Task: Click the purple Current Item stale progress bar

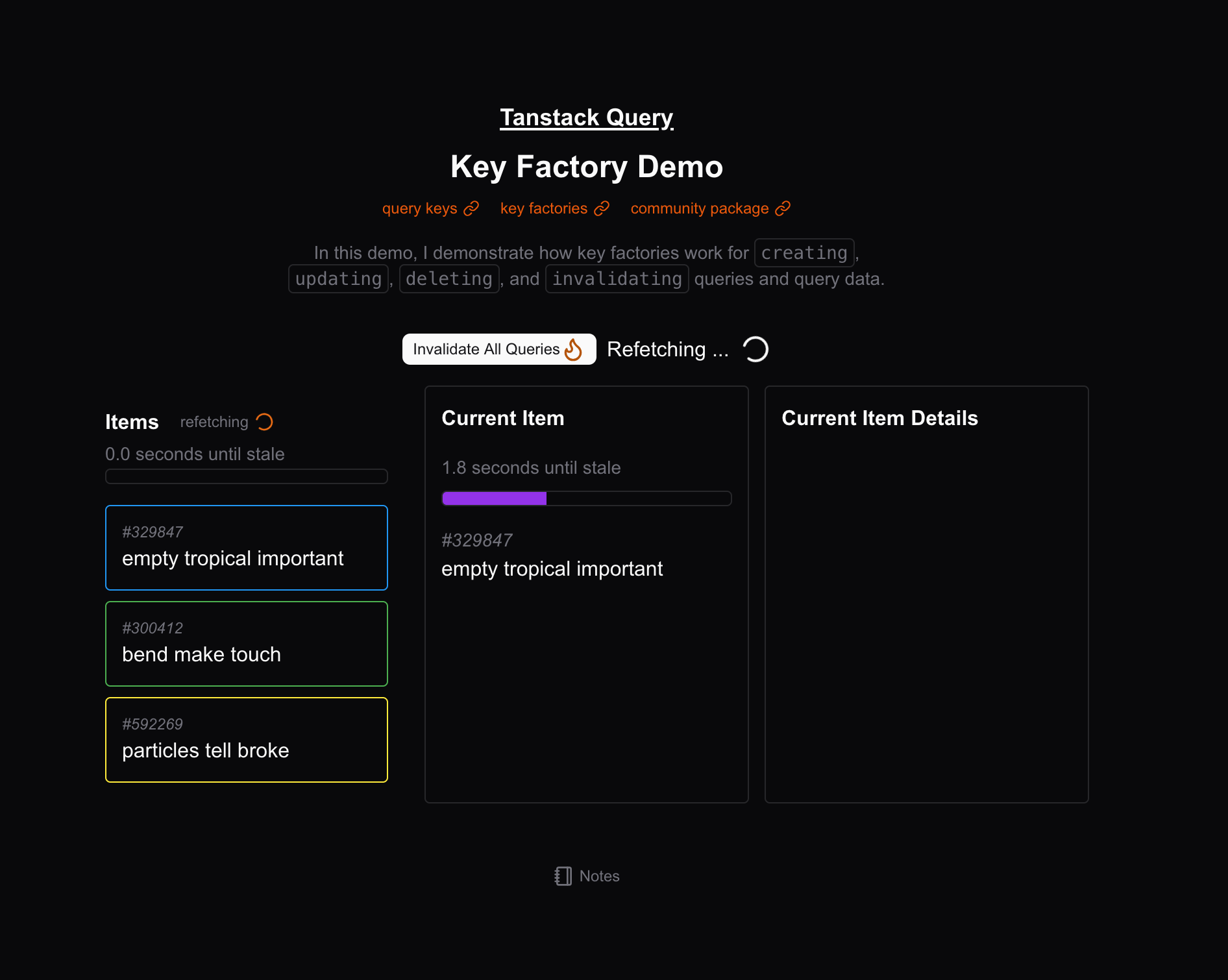Action: [x=586, y=498]
